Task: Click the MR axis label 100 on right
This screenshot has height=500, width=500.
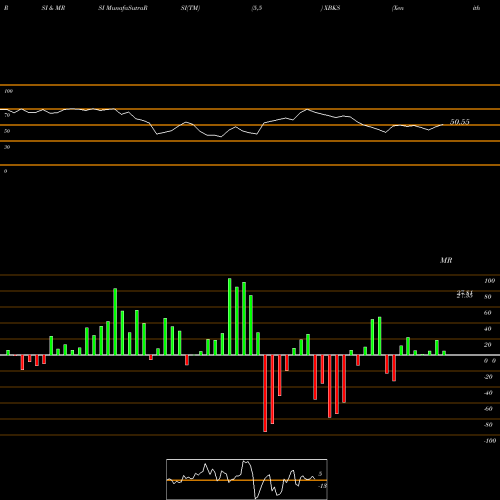Action: click(x=490, y=281)
